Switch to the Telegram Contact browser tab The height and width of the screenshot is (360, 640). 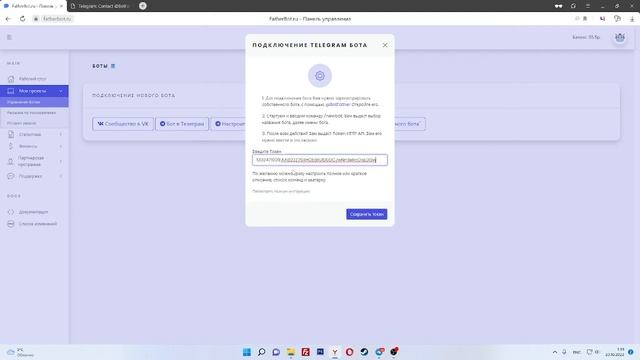[x=100, y=6]
